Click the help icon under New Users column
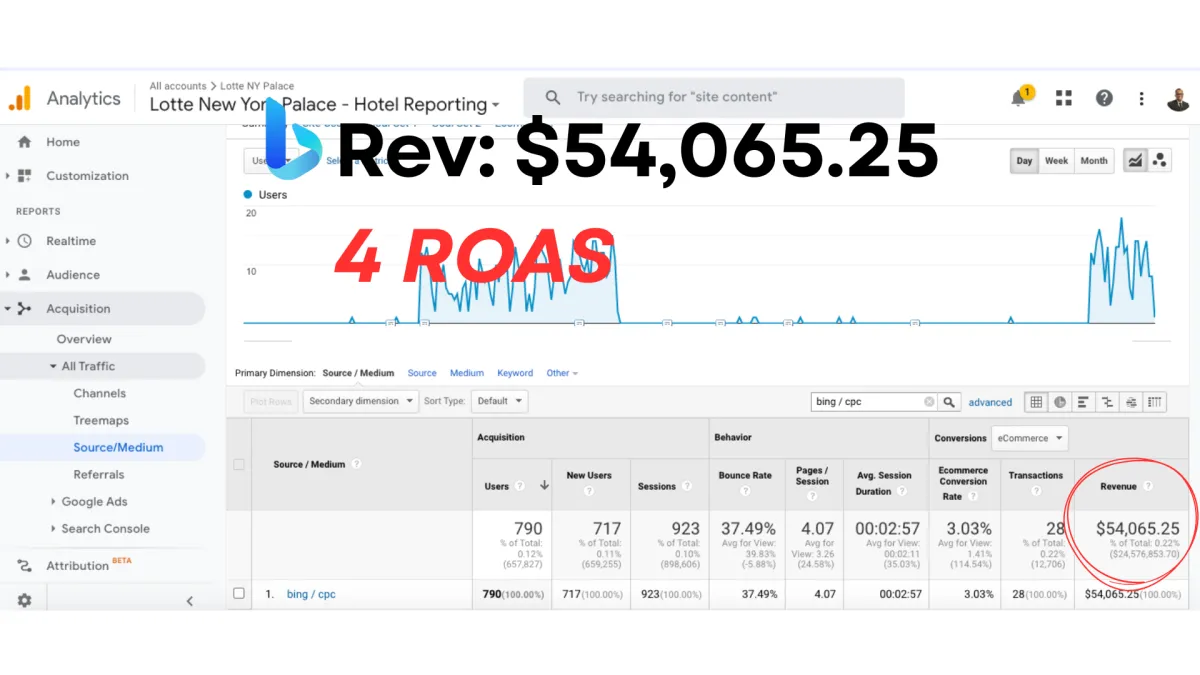1200x675 pixels. coord(590,491)
